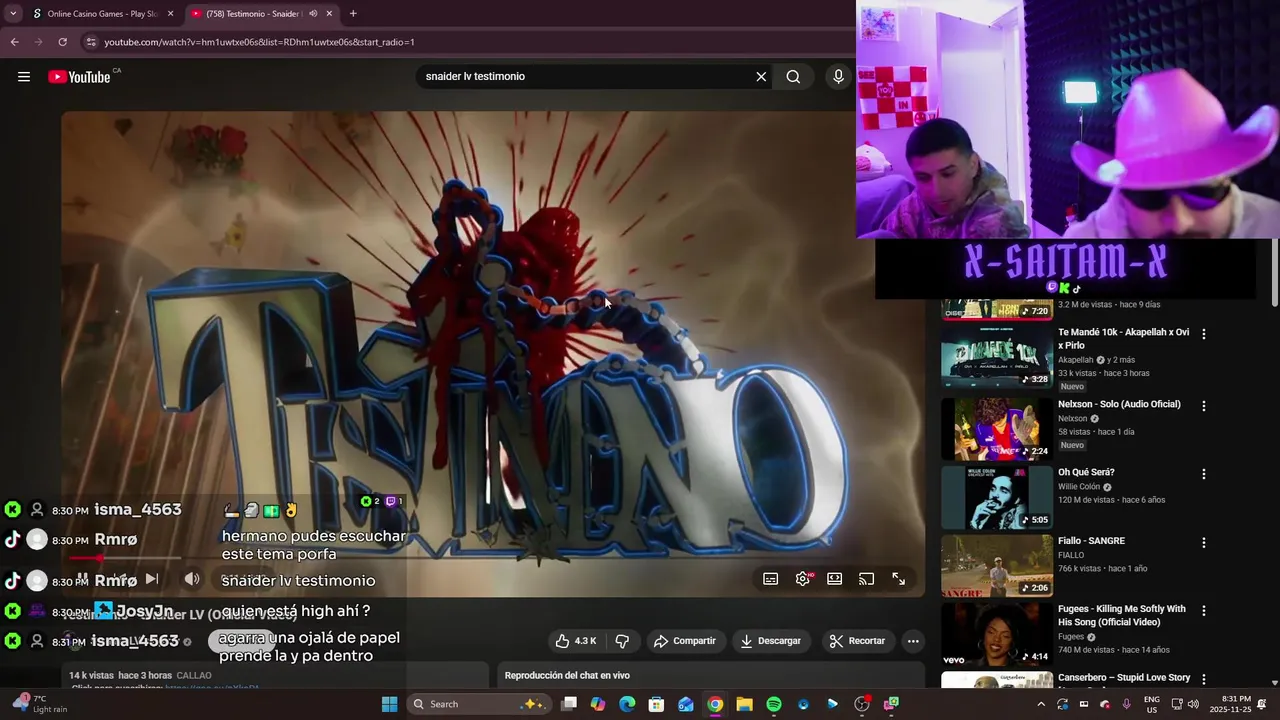Close the Online Casino Games tab
The height and width of the screenshot is (720, 1280).
tap(170, 14)
